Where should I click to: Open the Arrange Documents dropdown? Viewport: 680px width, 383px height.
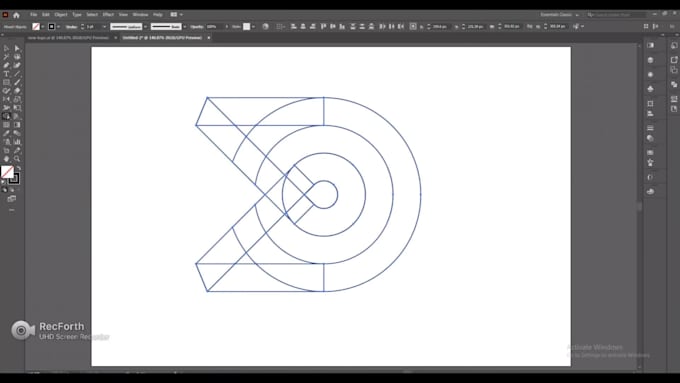177,15
